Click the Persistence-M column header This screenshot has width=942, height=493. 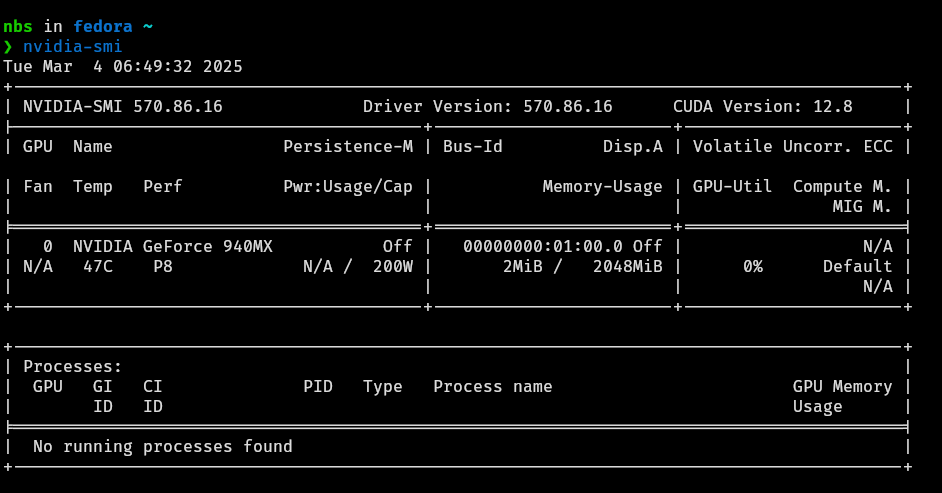pyautogui.click(x=348, y=147)
